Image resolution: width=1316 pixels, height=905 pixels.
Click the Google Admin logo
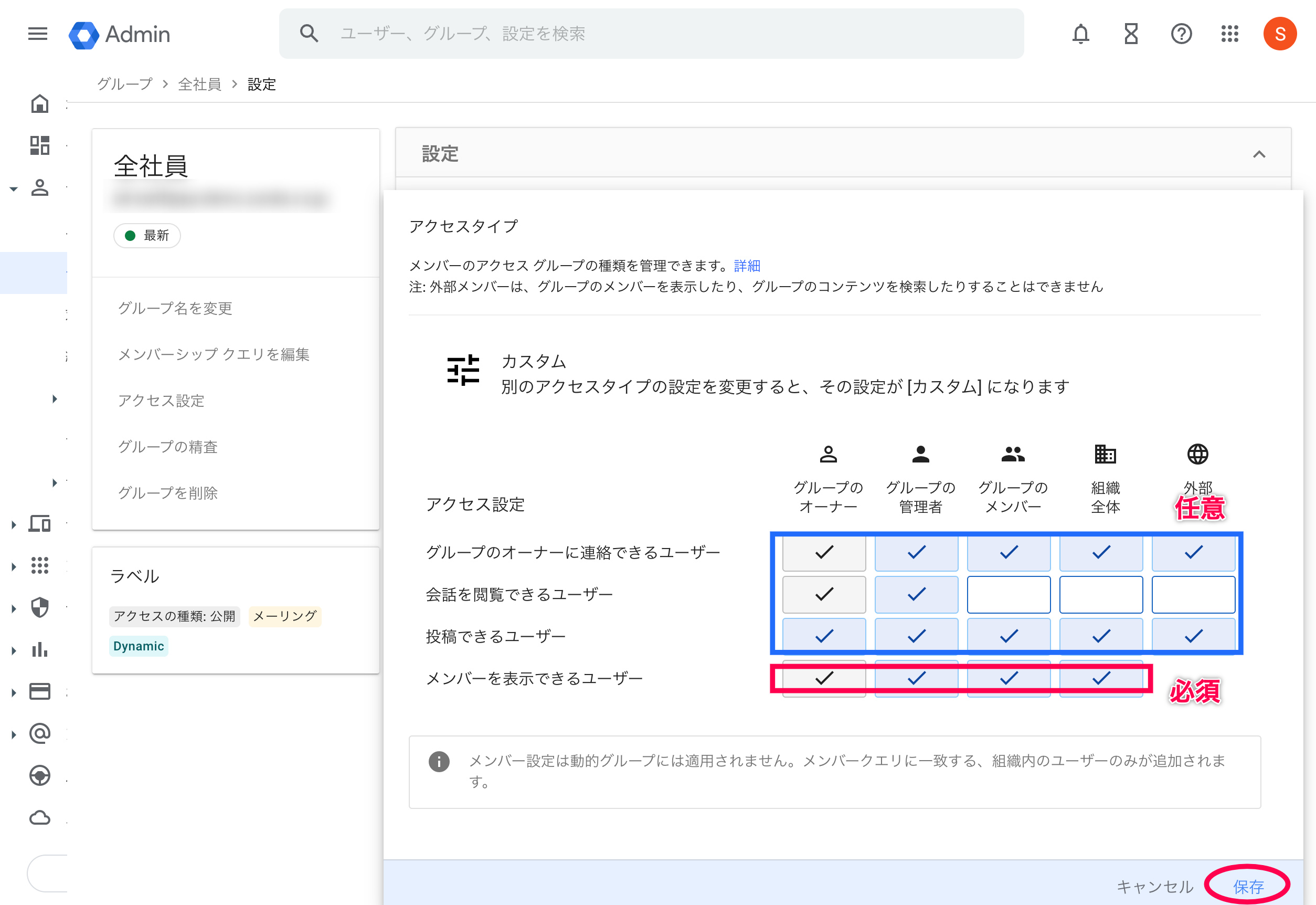point(120,35)
